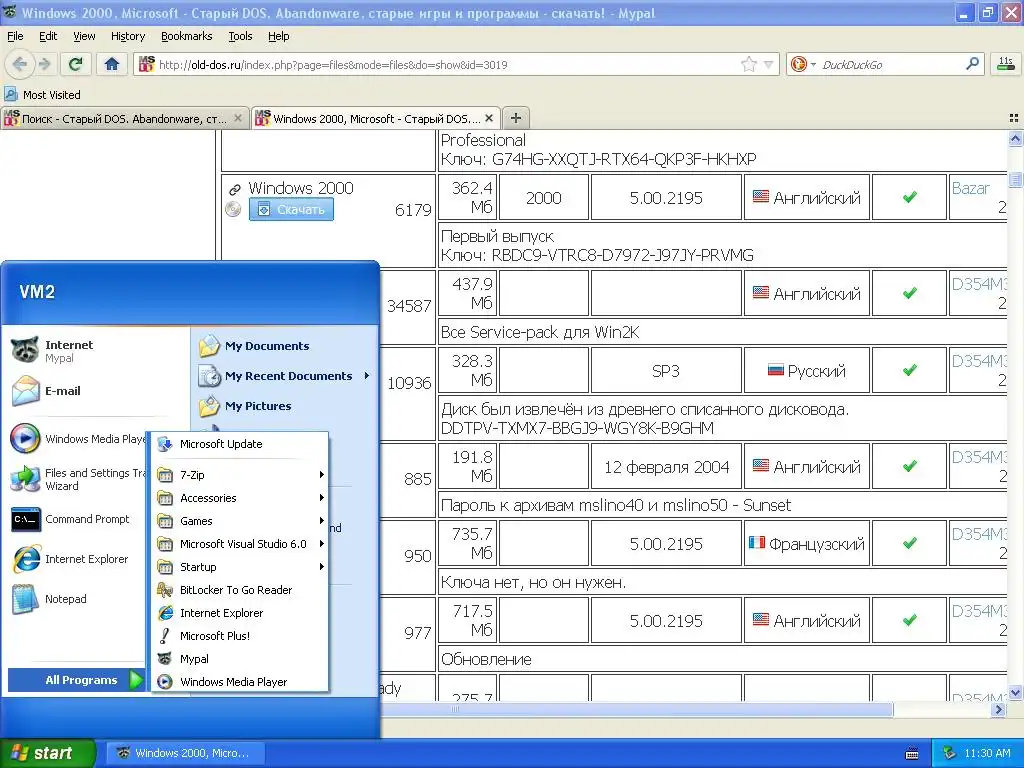
Task: Open the E-mail envelope icon
Action: click(x=25, y=391)
